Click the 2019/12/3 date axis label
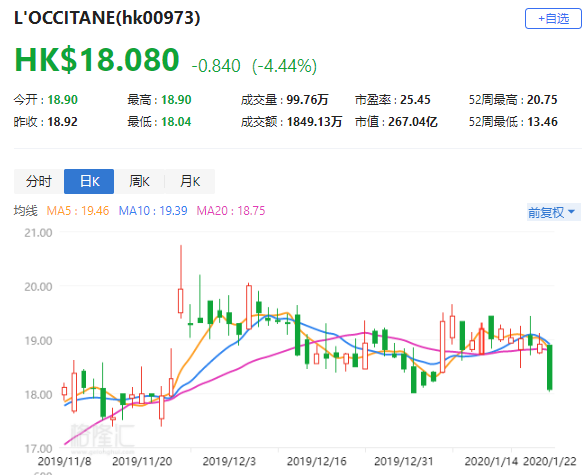 tap(229, 461)
